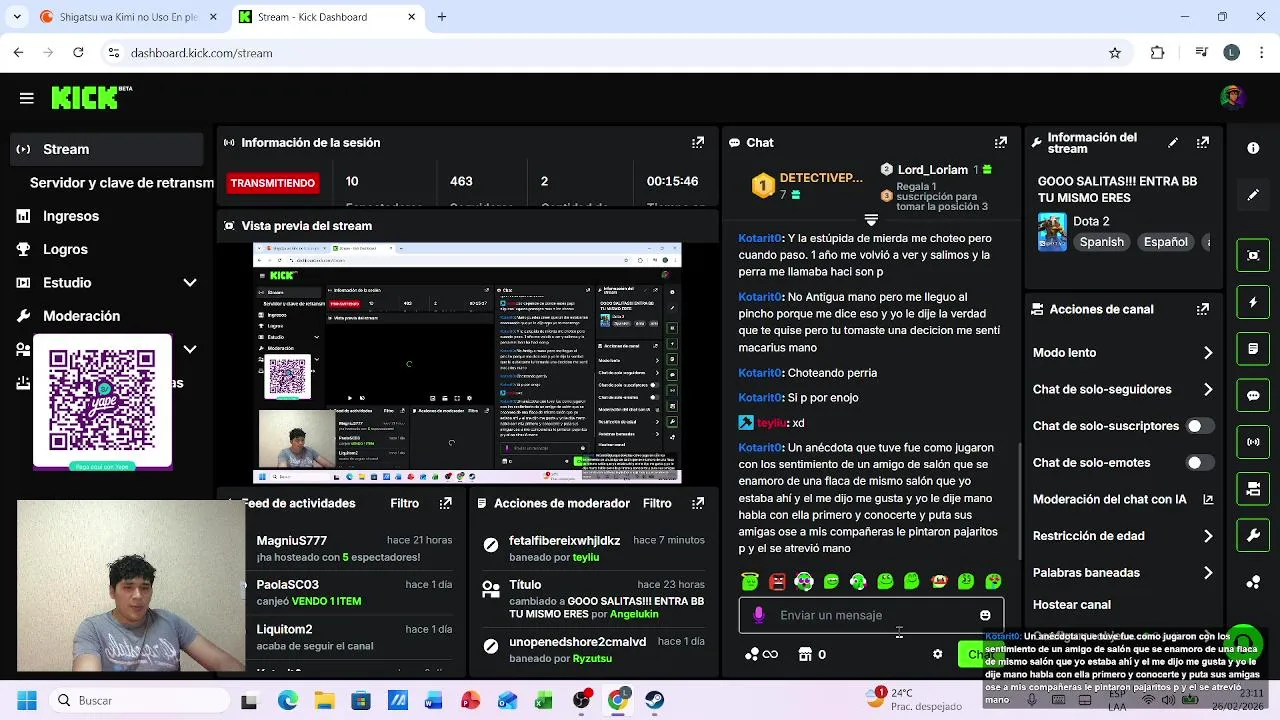This screenshot has width=1280, height=720.
Task: Expand the Estudio sidebar section
Action: click(189, 283)
